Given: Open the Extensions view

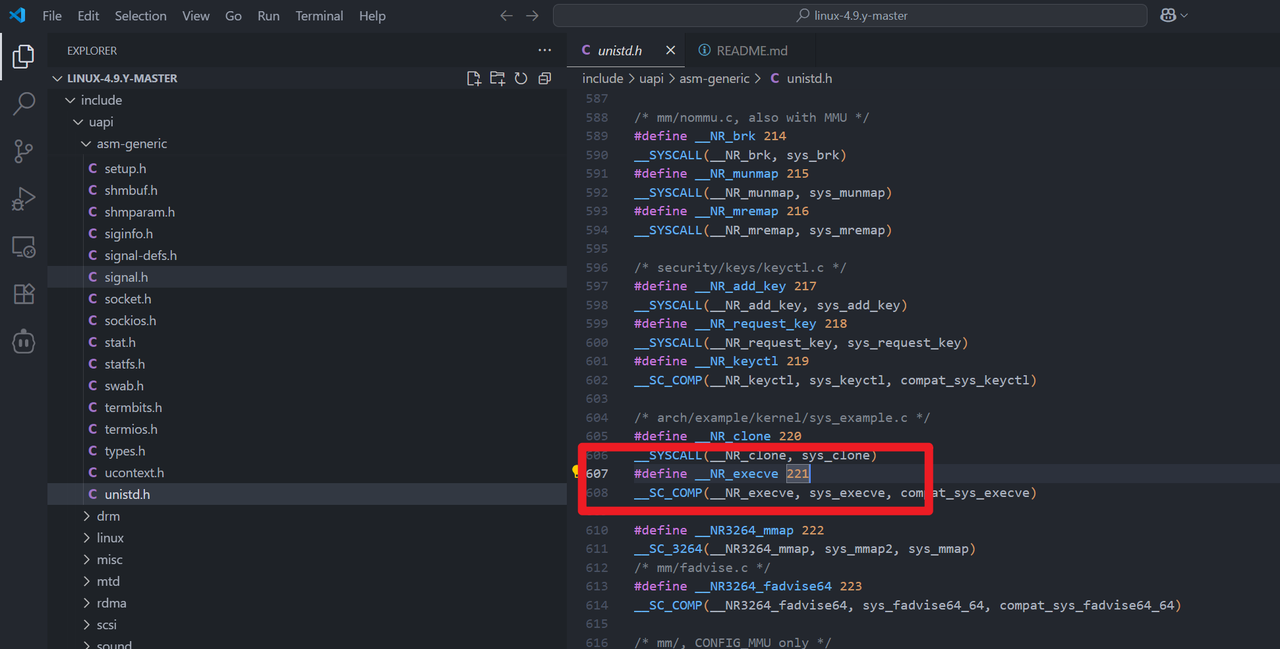Looking at the screenshot, I should click(24, 294).
